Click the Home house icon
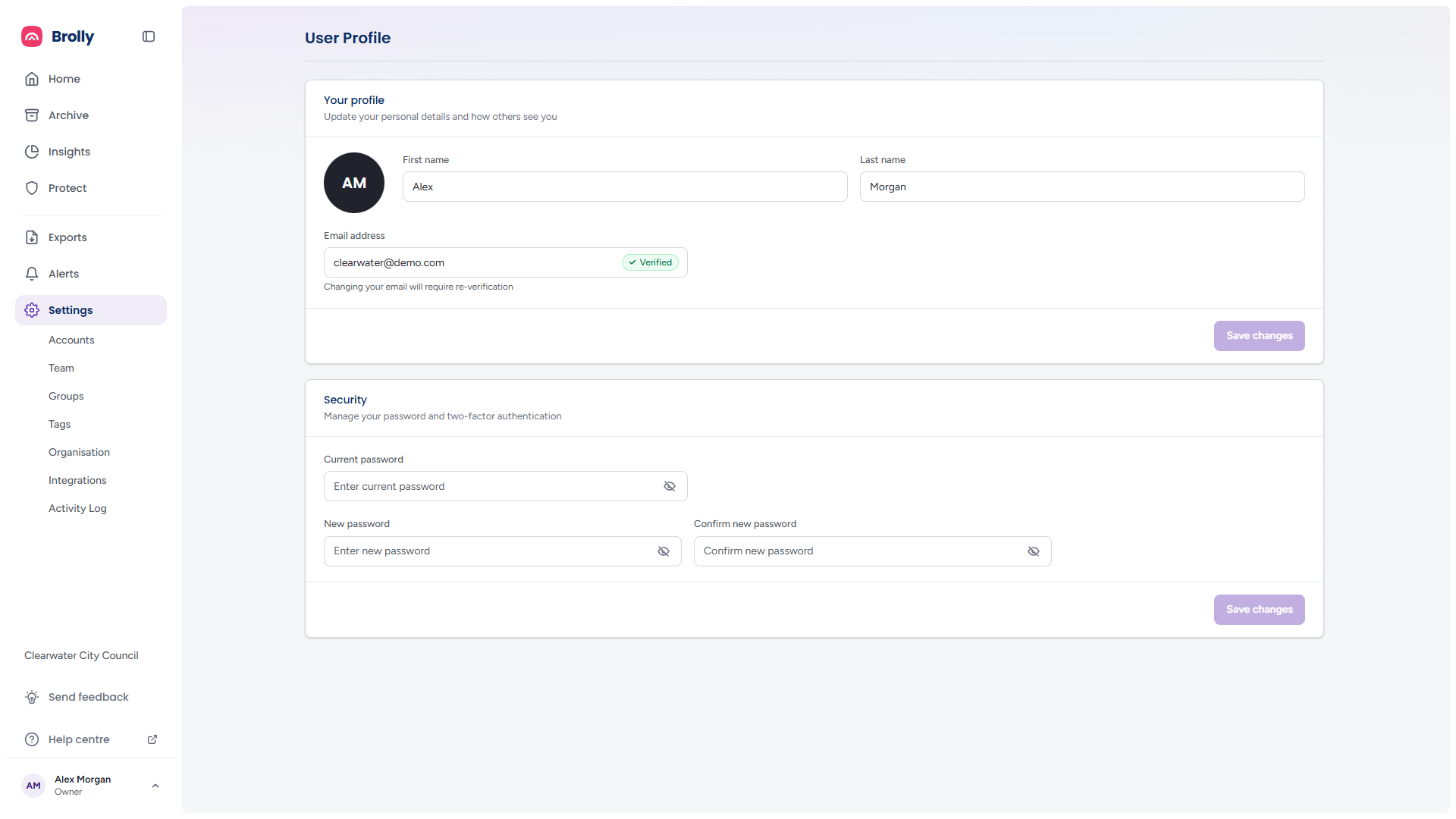Screen dimensions: 1456x819 pos(32,79)
